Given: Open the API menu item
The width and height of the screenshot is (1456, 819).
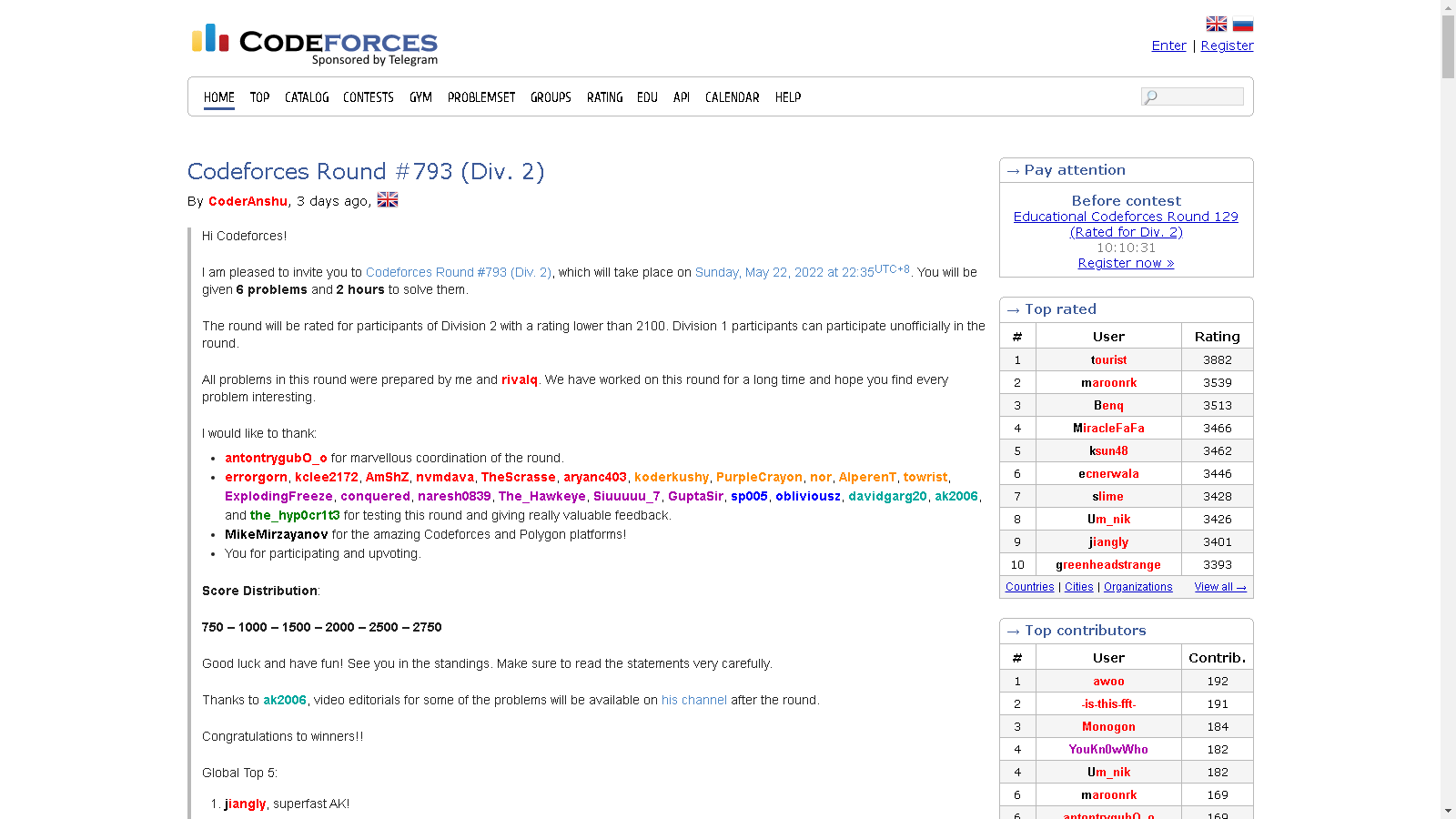Looking at the screenshot, I should pos(682,97).
